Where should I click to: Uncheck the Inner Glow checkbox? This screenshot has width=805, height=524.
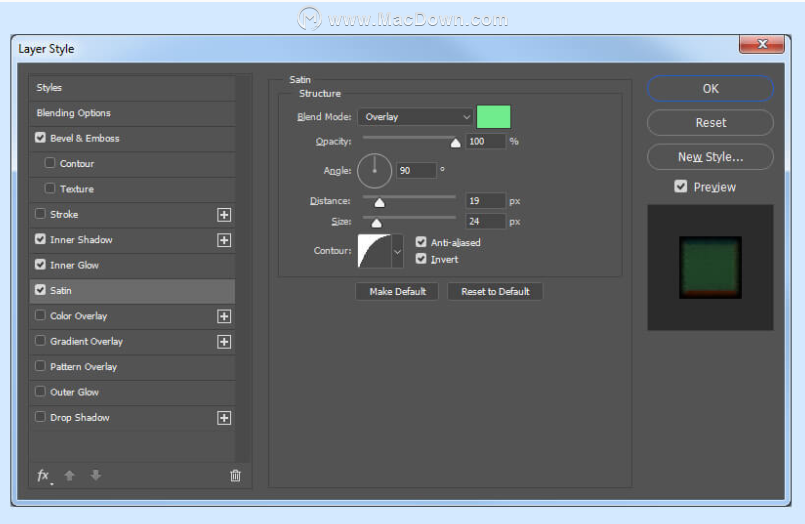coord(40,264)
